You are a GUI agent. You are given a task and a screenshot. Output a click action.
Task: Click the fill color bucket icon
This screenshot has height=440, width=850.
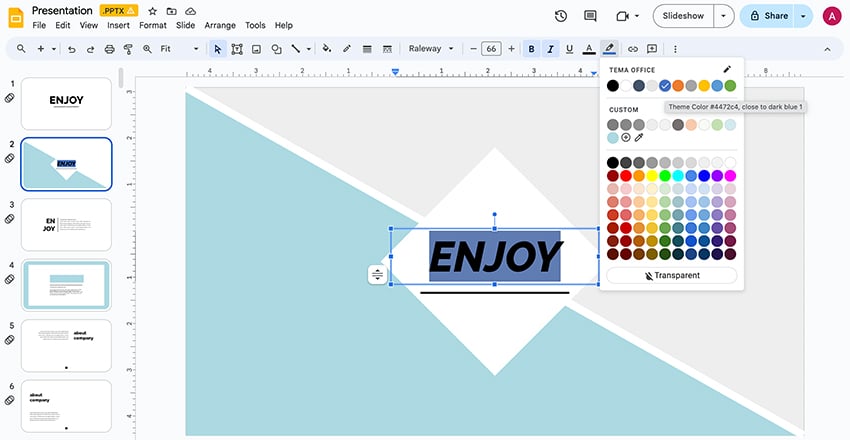tap(327, 48)
